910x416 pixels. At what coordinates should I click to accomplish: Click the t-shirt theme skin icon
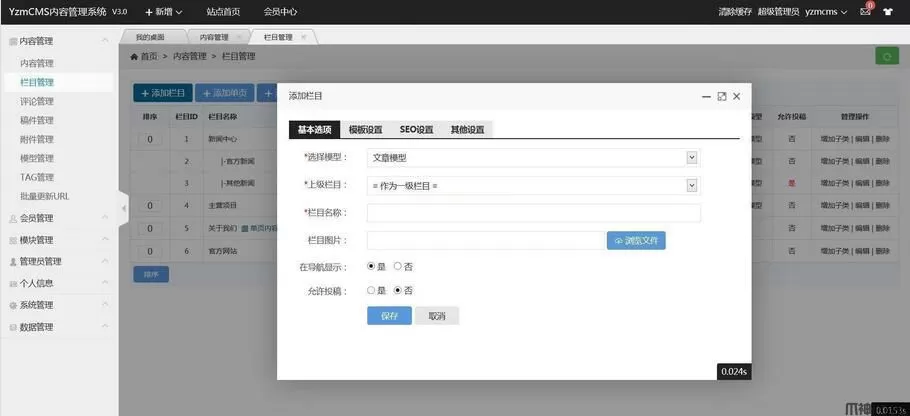pyautogui.click(x=887, y=12)
